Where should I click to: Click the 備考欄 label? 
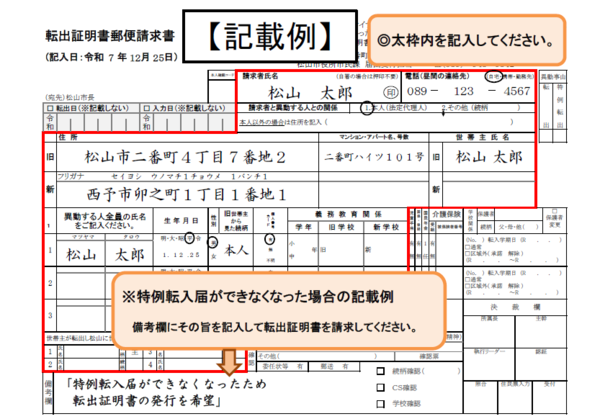tap(48, 393)
